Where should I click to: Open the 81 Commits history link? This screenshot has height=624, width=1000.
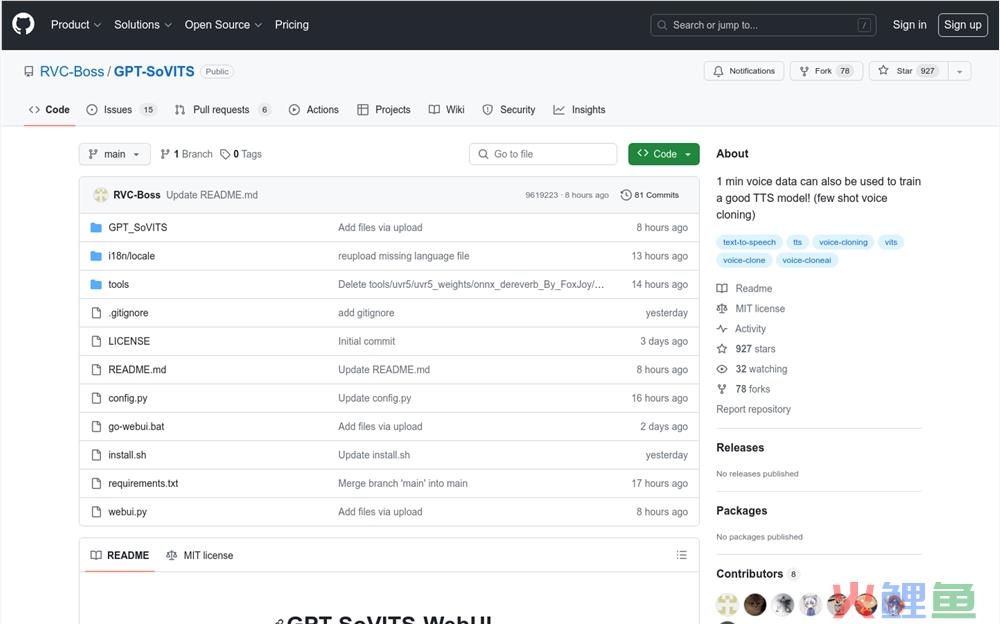click(x=649, y=195)
